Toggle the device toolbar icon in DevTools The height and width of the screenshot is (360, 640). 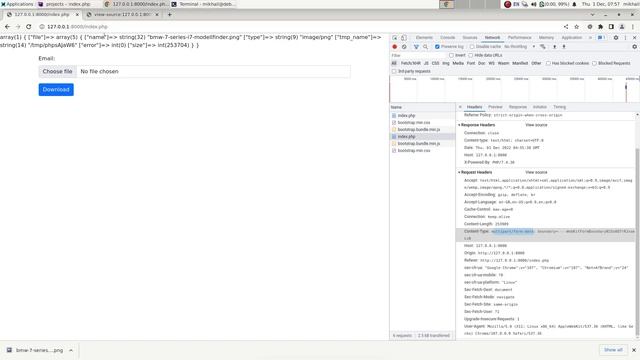point(404,38)
